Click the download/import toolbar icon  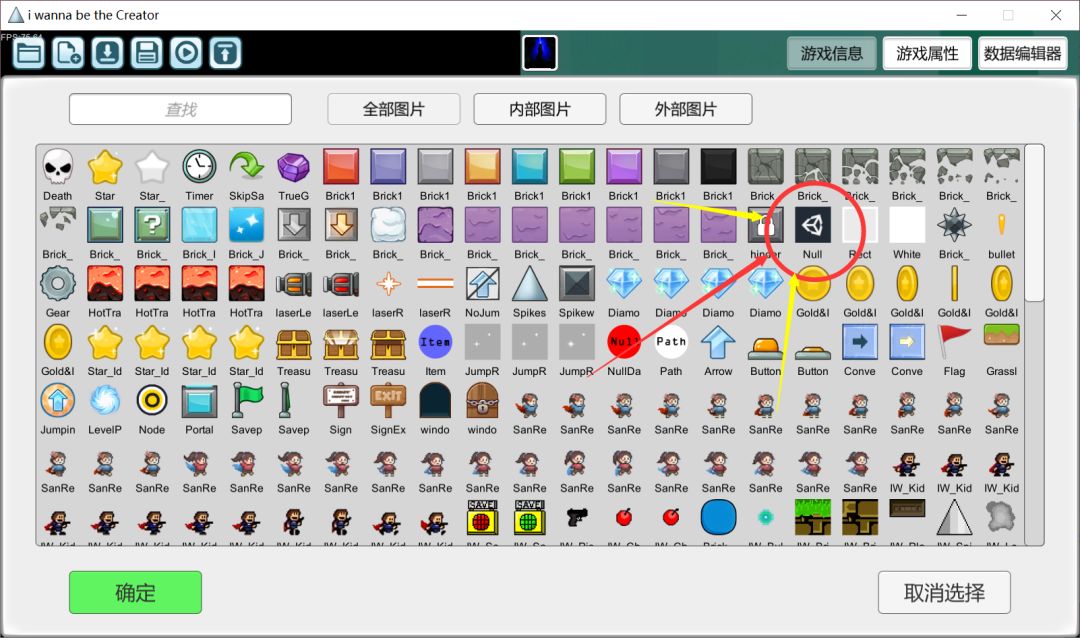click(107, 53)
